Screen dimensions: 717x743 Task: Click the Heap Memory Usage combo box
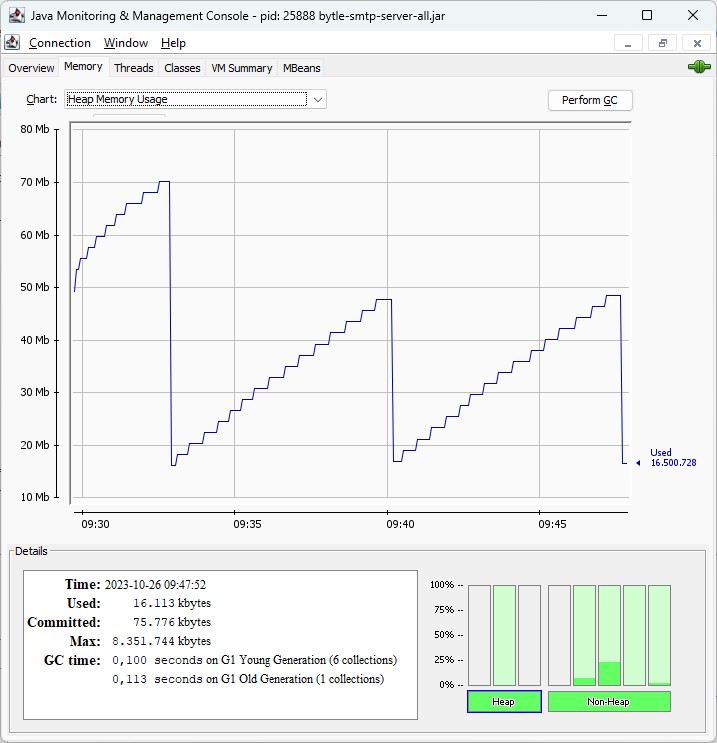pos(186,99)
